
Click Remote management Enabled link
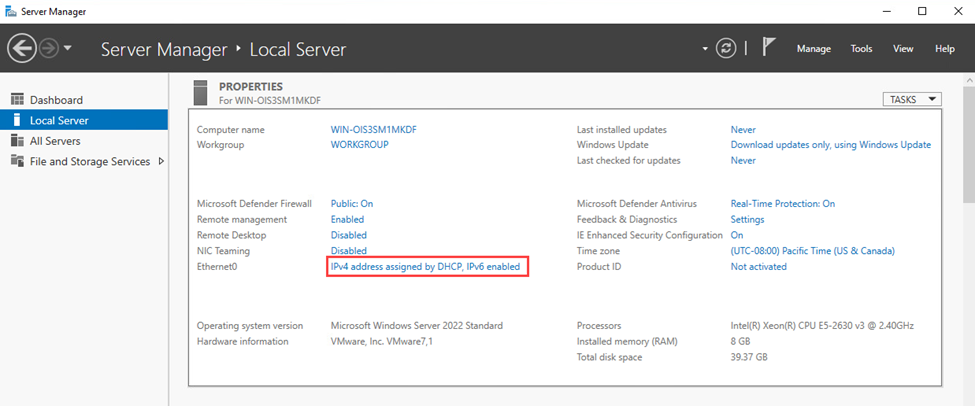[347, 219]
